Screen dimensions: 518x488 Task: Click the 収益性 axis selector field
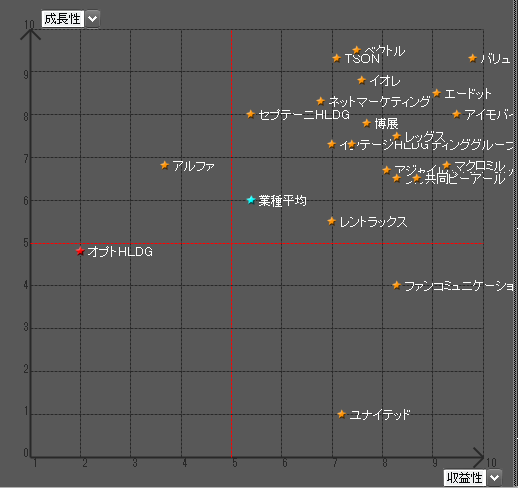[465, 478]
